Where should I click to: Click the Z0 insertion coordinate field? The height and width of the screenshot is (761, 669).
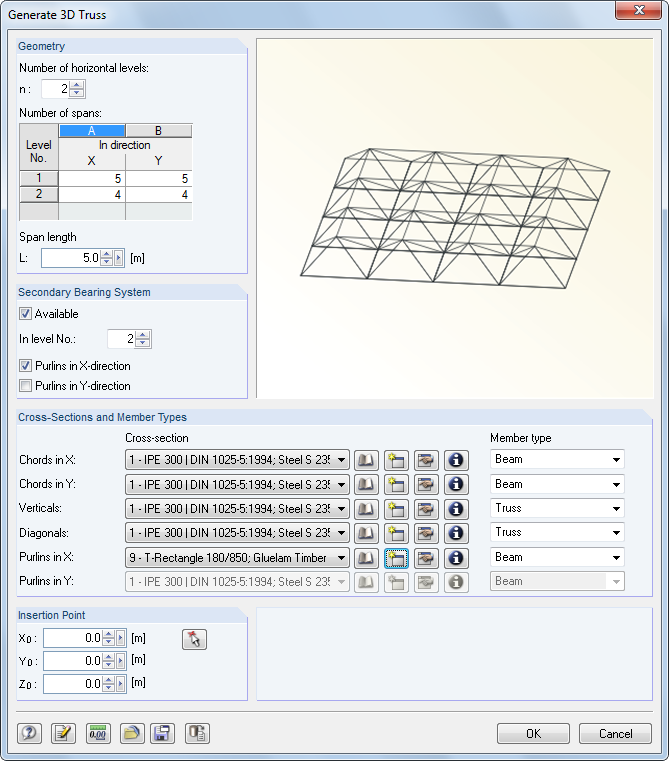point(73,683)
